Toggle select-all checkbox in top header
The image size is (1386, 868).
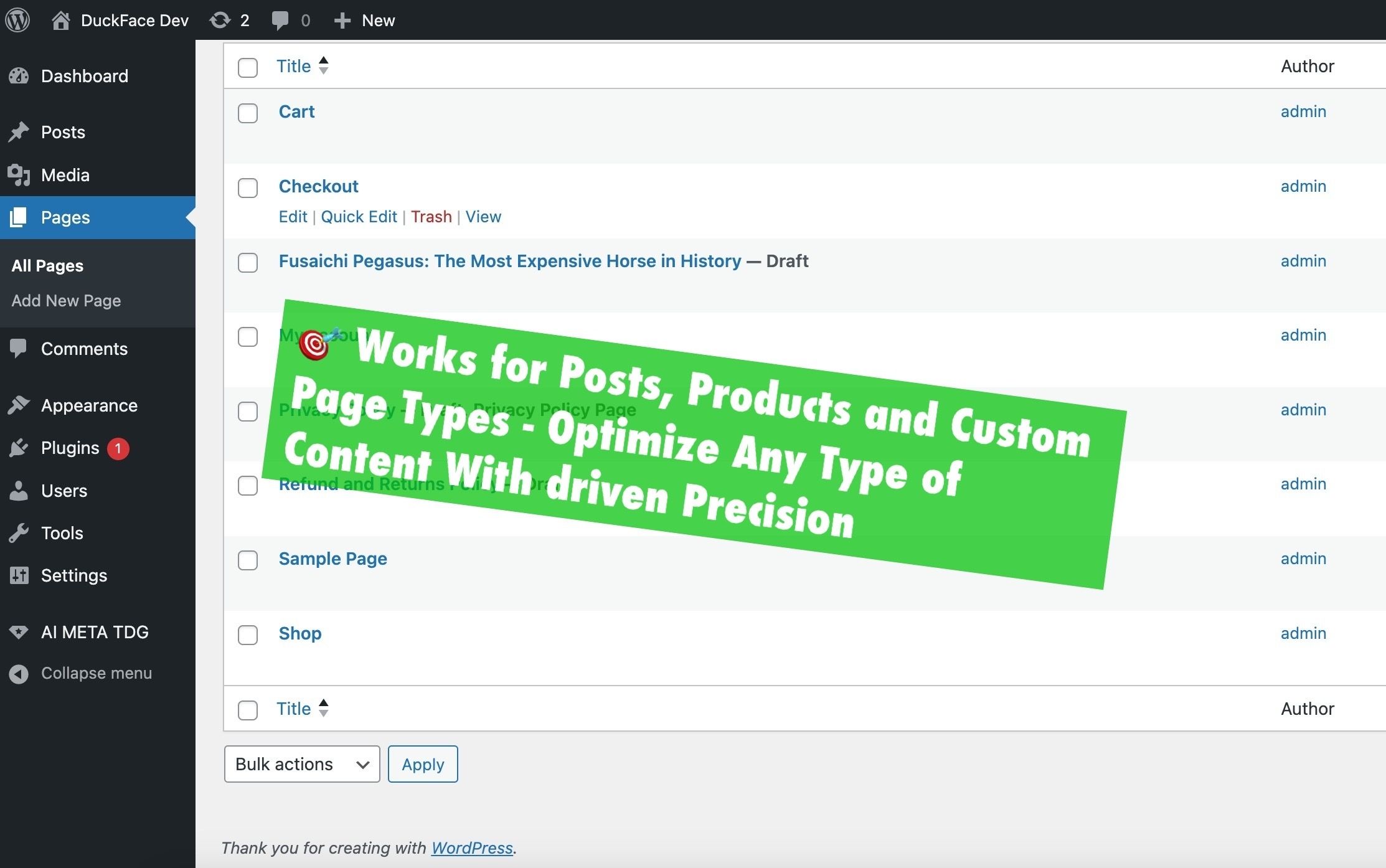tap(248, 67)
